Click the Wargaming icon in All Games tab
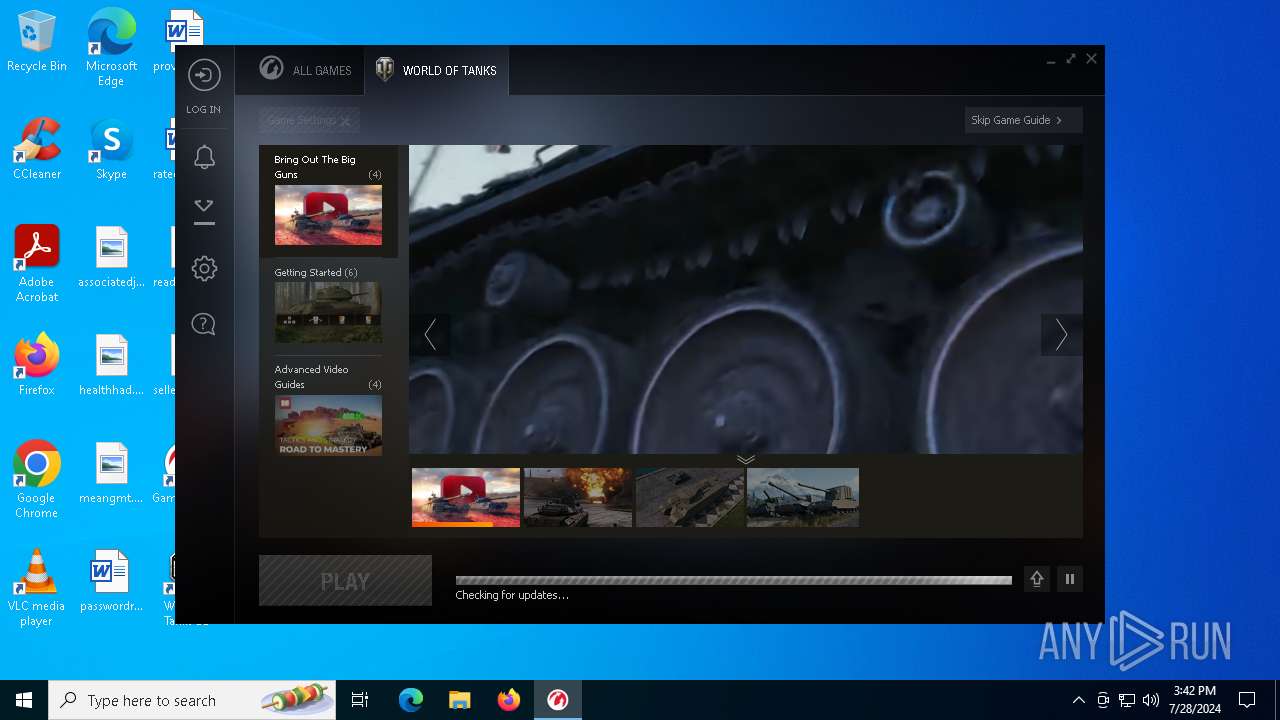The width and height of the screenshot is (1280, 720). tap(271, 68)
